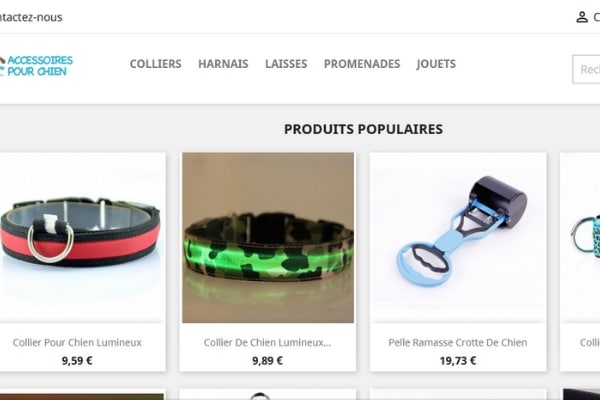The image size is (600, 400).
Task: Click the 9,89 € price
Action: [x=267, y=361]
